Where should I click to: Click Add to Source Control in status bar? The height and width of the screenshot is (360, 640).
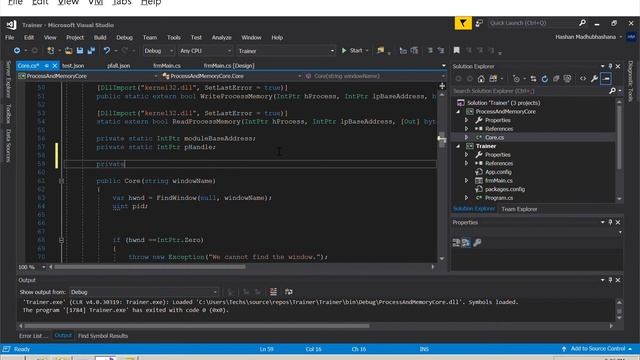point(598,349)
